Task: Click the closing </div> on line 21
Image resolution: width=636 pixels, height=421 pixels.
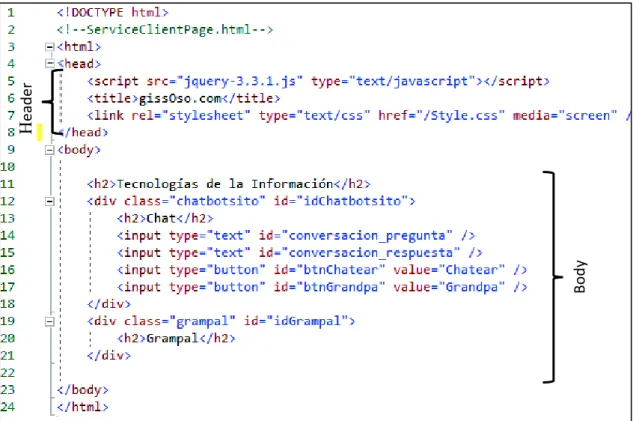Action: (x=109, y=356)
